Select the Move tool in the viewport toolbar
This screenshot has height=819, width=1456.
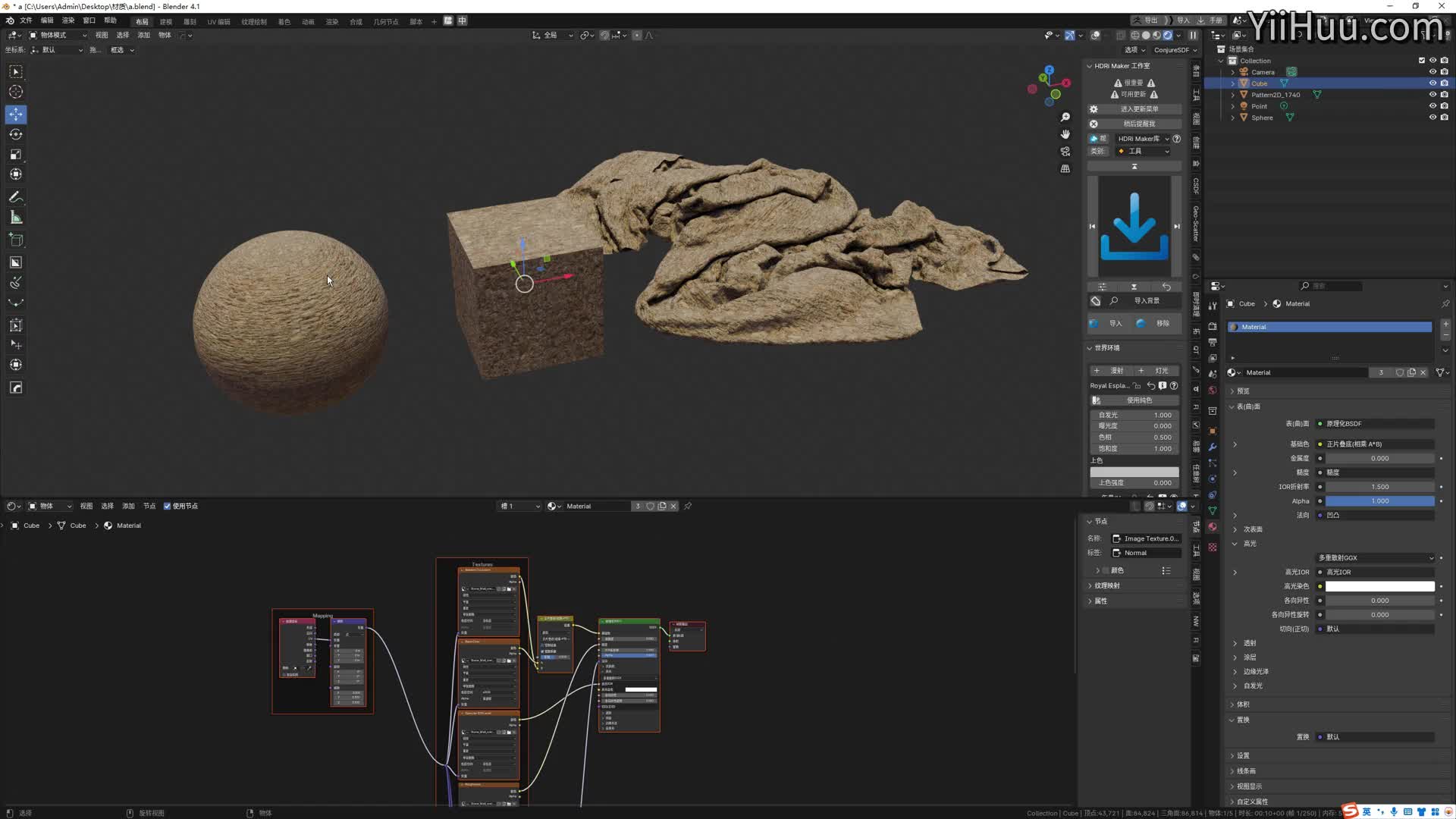tap(15, 115)
